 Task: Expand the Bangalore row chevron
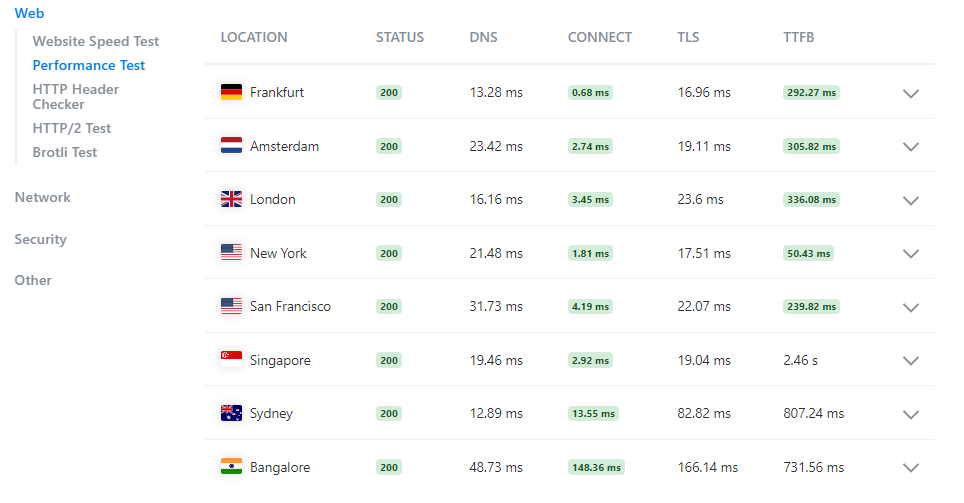tap(910, 467)
